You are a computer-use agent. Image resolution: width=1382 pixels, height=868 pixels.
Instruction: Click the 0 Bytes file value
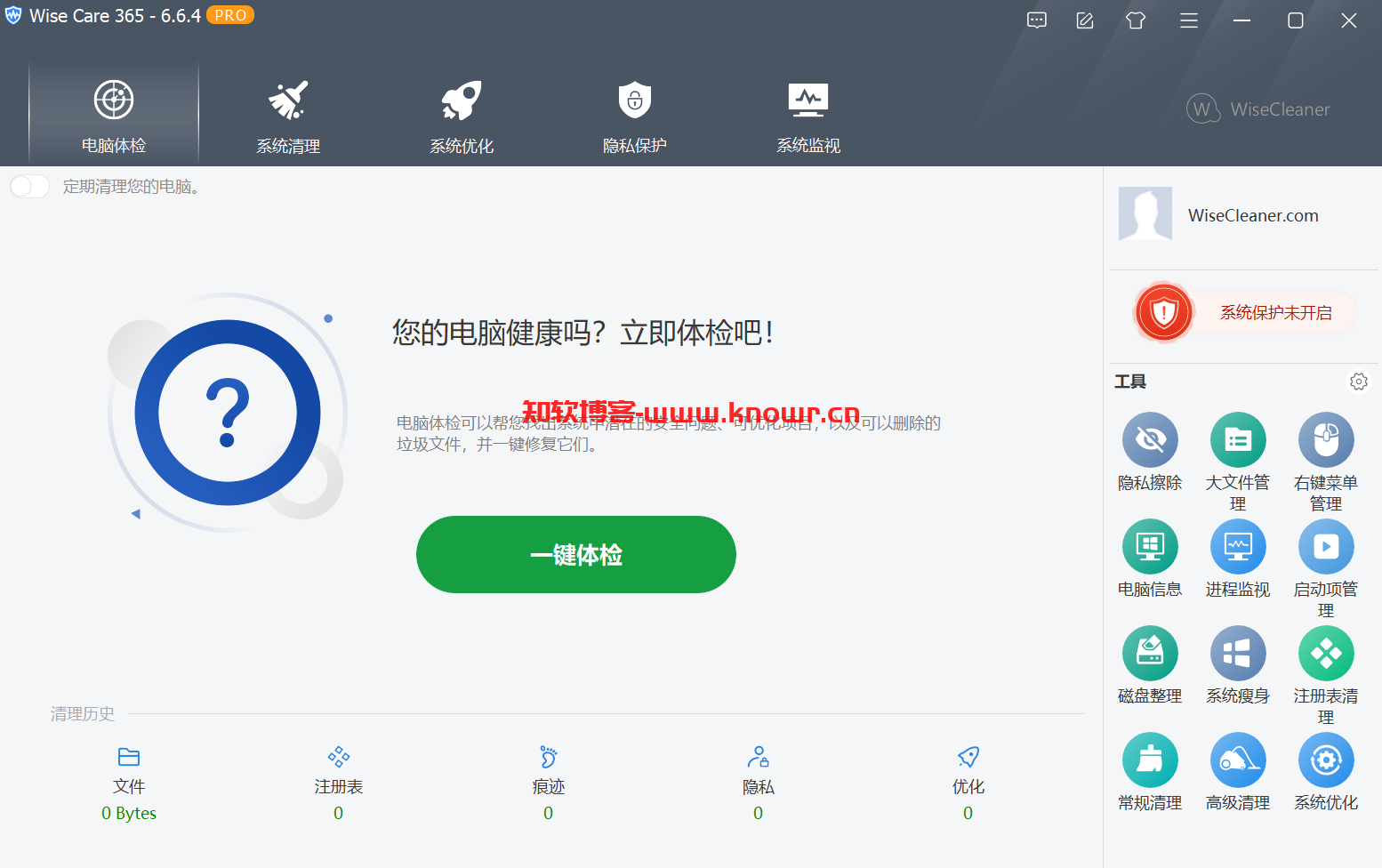point(129,813)
